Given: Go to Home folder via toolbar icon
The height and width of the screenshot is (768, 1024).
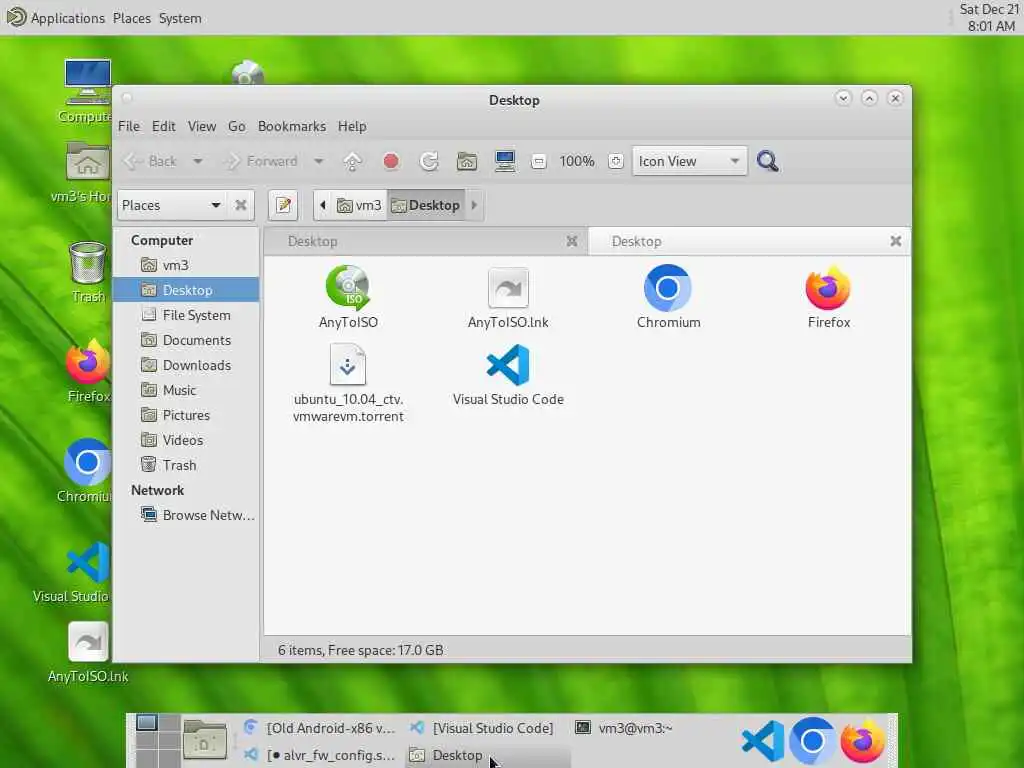Looking at the screenshot, I should pyautogui.click(x=466, y=161).
